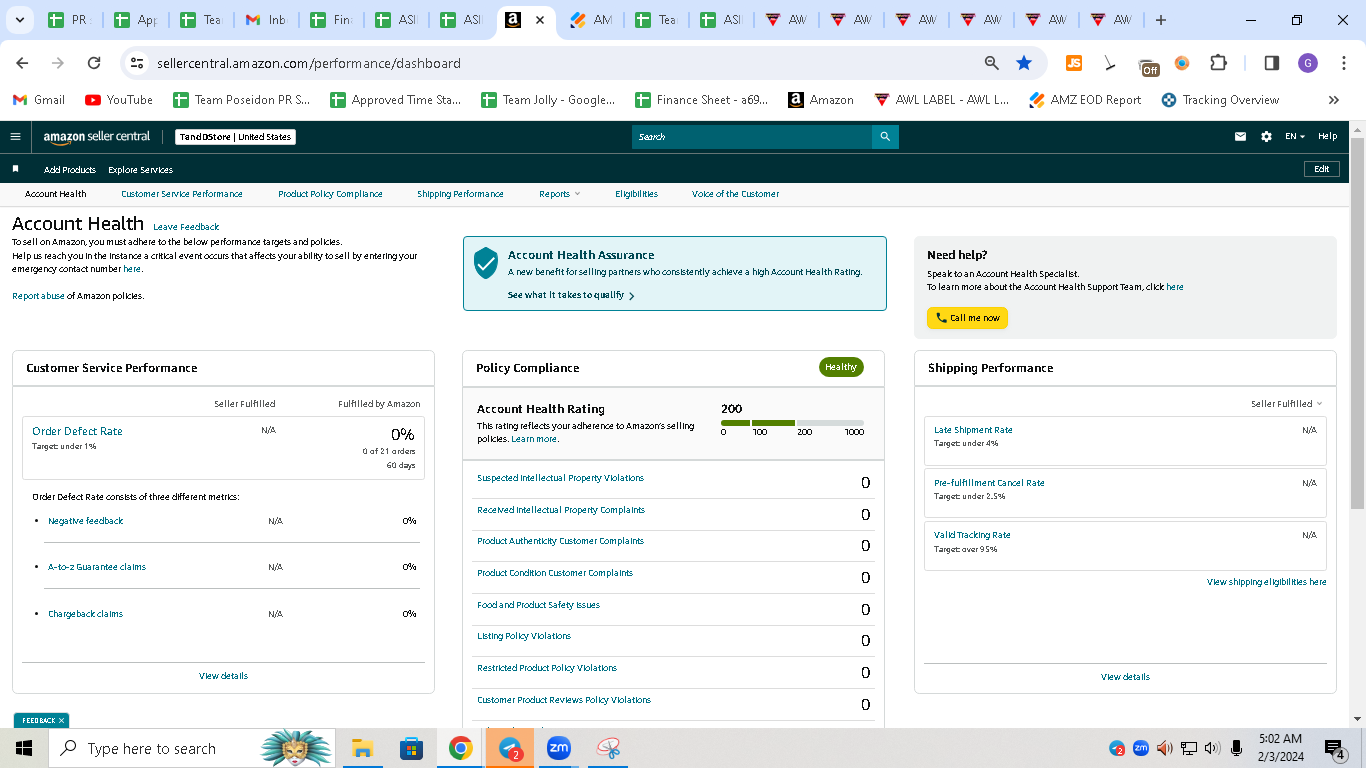Go to the Shipping Performance tab
The width and height of the screenshot is (1366, 768).
click(x=460, y=194)
